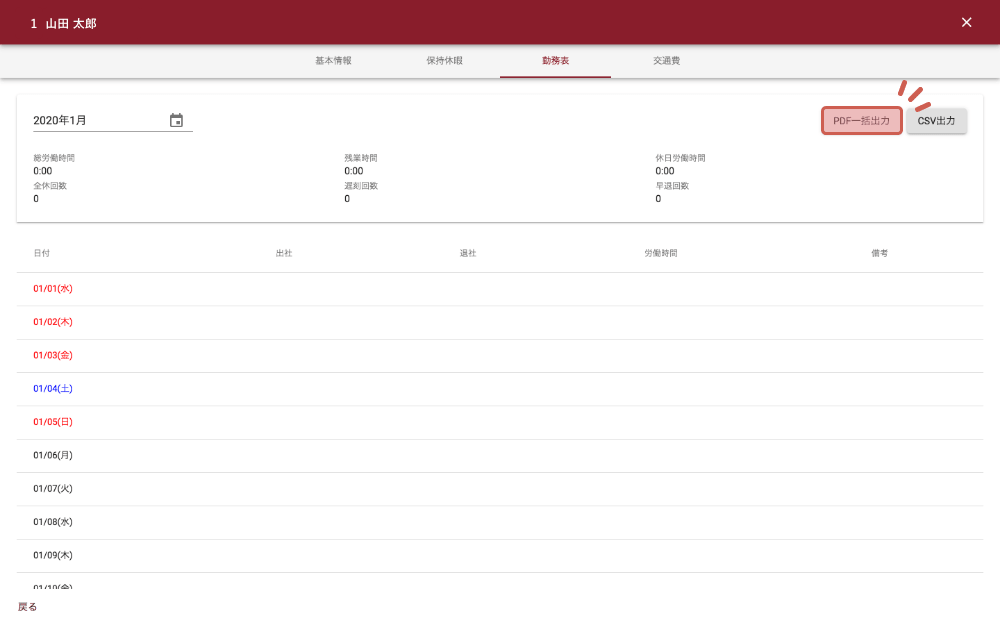The height and width of the screenshot is (625, 1000).
Task: Click the 01/03(金) date entry
Action: [x=53, y=355]
